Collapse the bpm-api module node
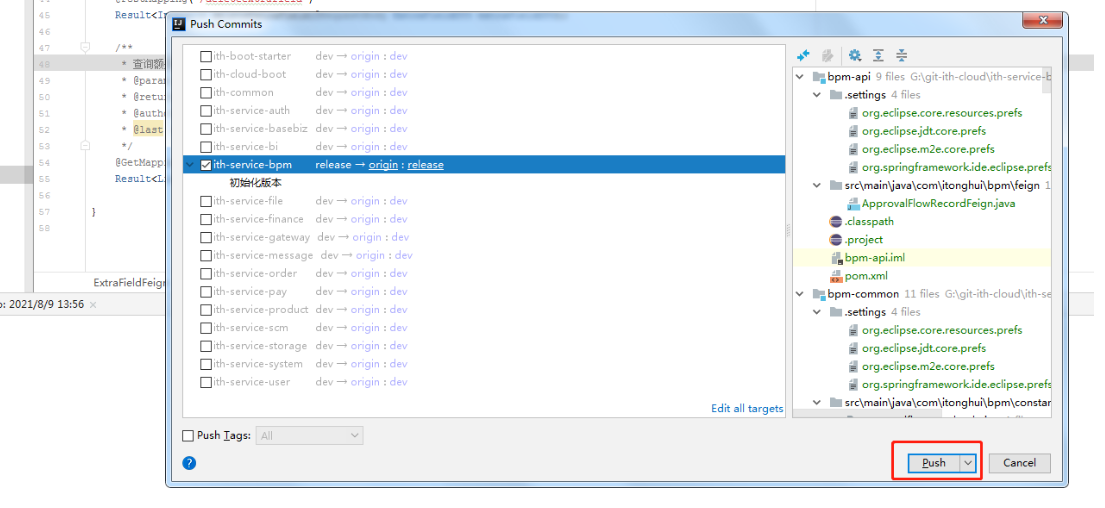1105x508 pixels. [x=800, y=77]
